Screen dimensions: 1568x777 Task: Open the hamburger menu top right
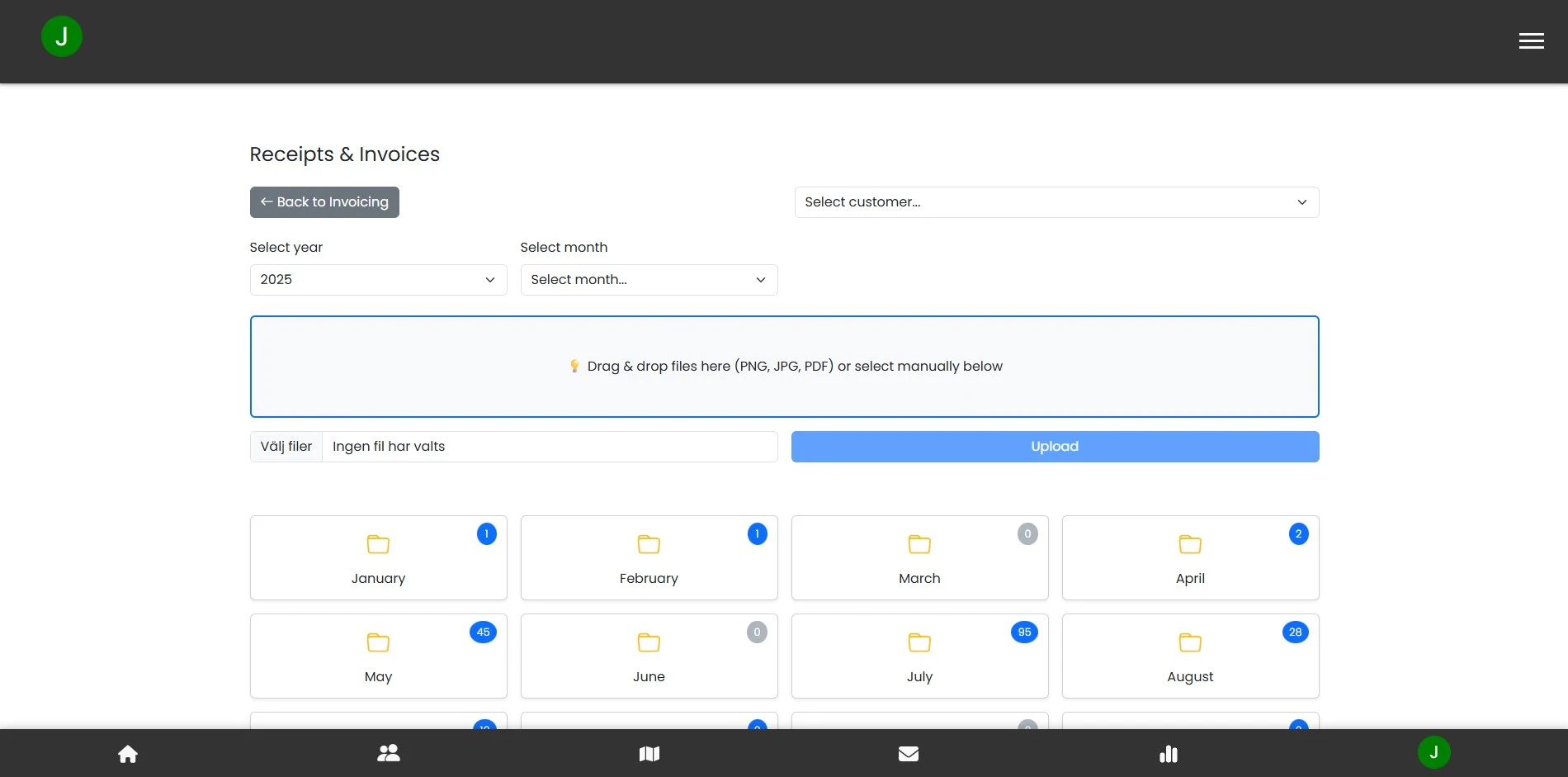tap(1531, 40)
